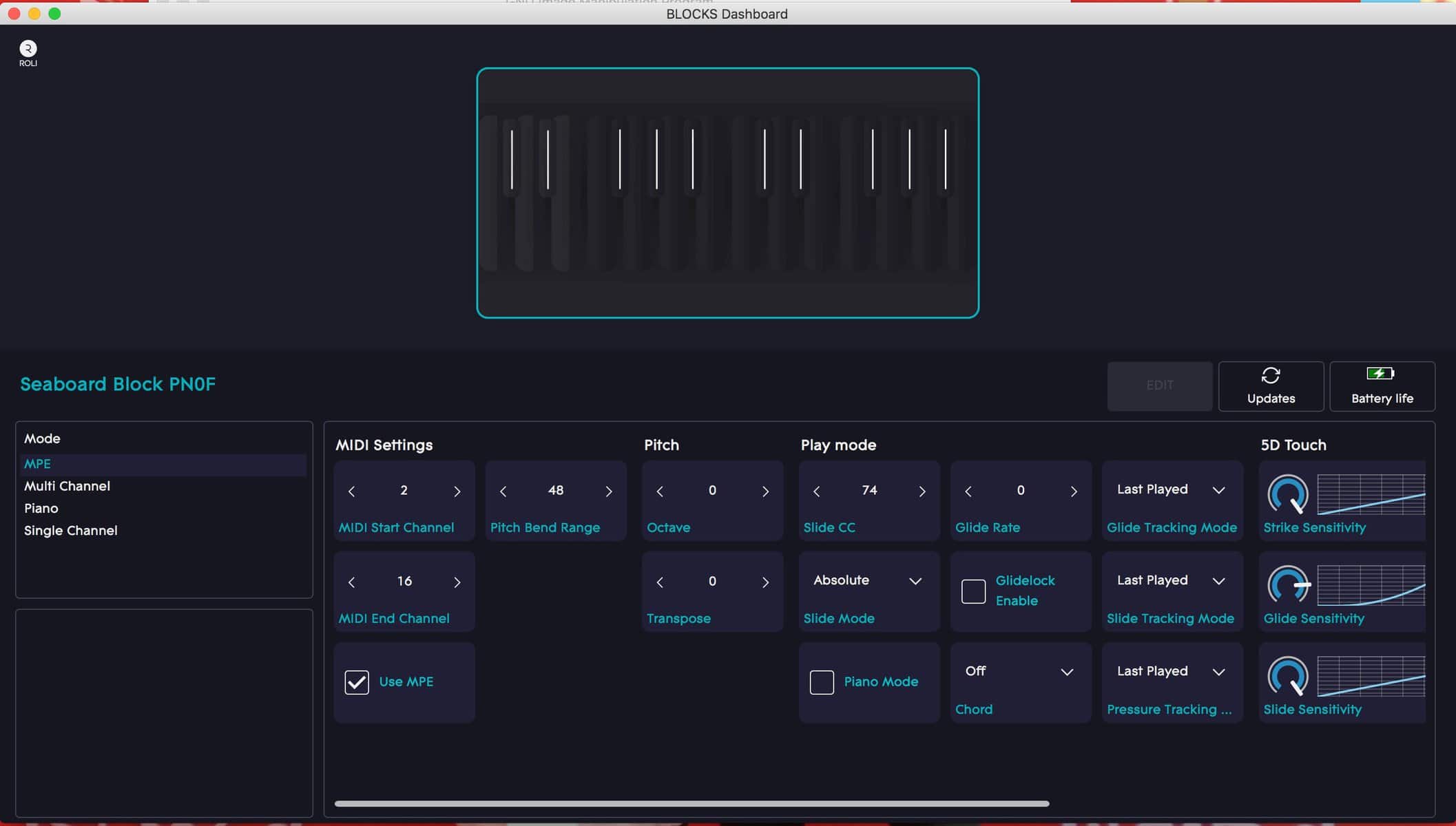Increase Pitch Bend Range with right arrow

point(608,491)
